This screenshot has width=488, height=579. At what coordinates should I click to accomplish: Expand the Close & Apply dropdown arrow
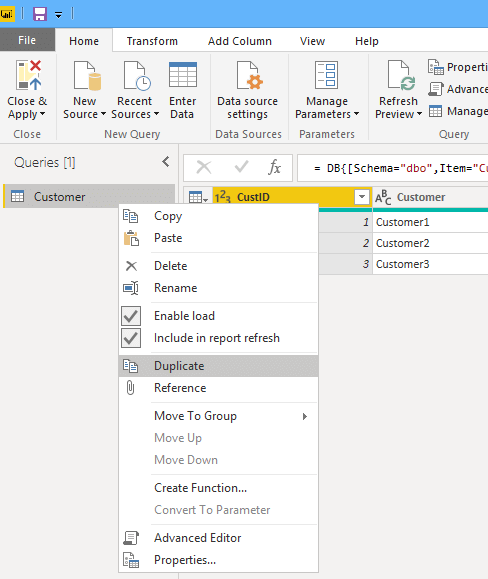pyautogui.click(x=42, y=114)
